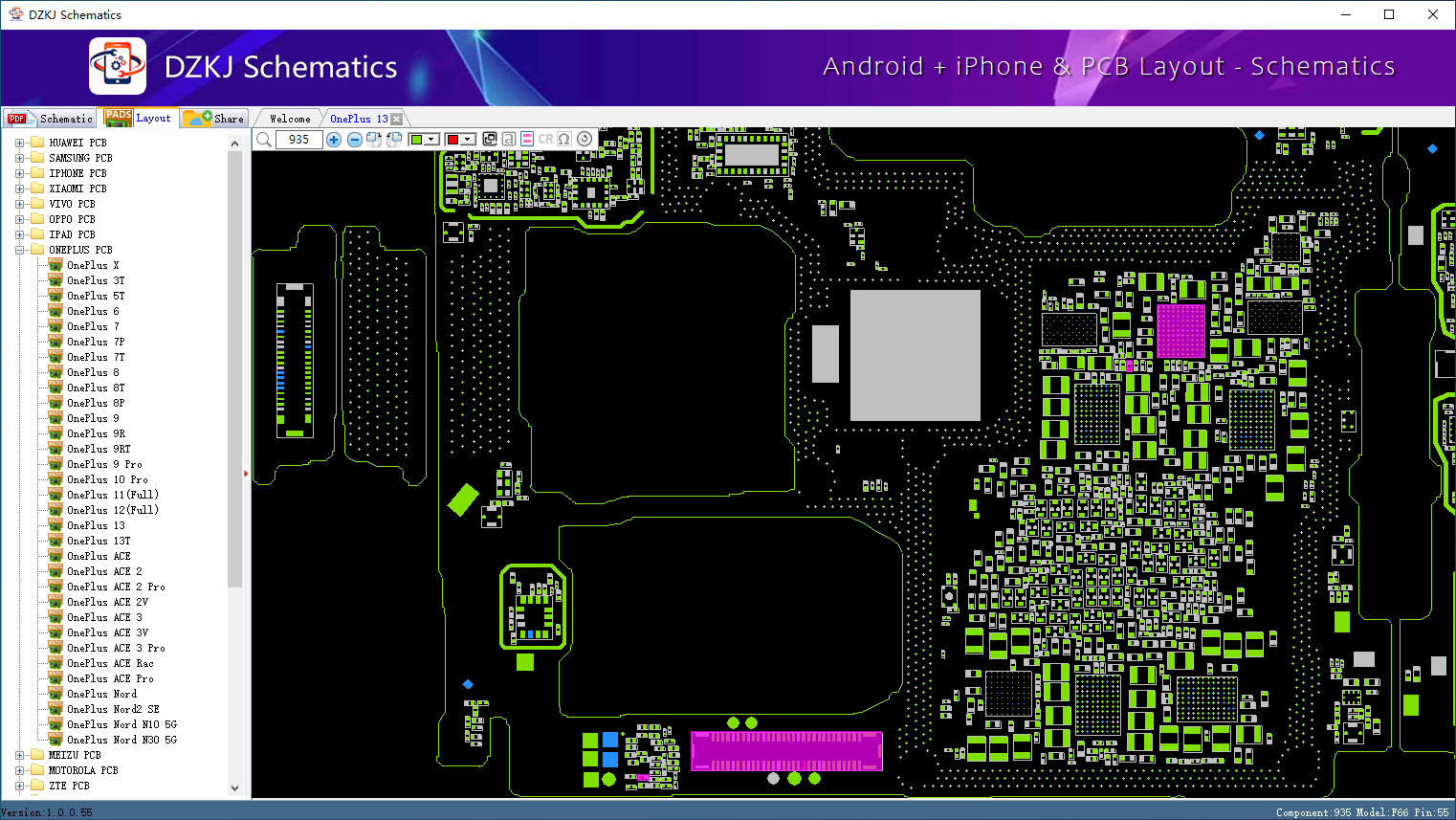The height and width of the screenshot is (820, 1456).
Task: Close the OnePlus 13 tab
Action: coord(397,119)
